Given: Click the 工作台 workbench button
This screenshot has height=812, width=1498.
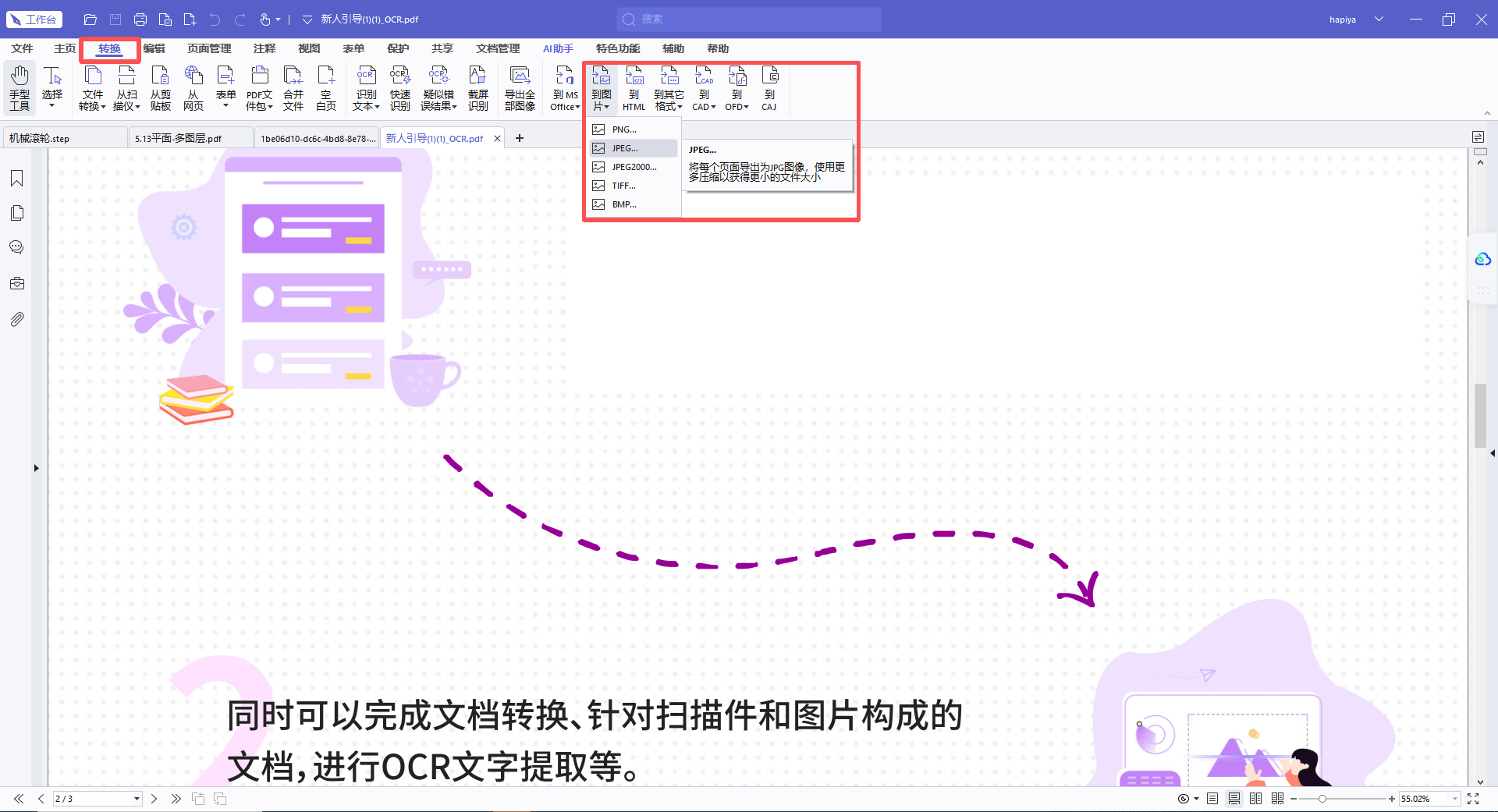Looking at the screenshot, I should click(x=34, y=20).
